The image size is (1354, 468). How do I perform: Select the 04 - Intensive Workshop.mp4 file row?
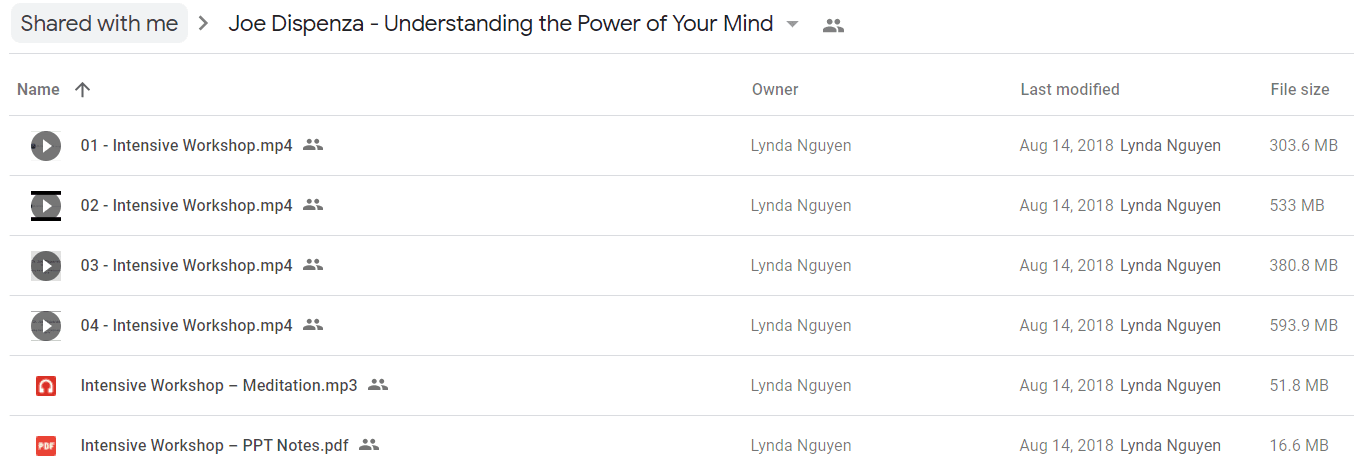click(x=682, y=326)
